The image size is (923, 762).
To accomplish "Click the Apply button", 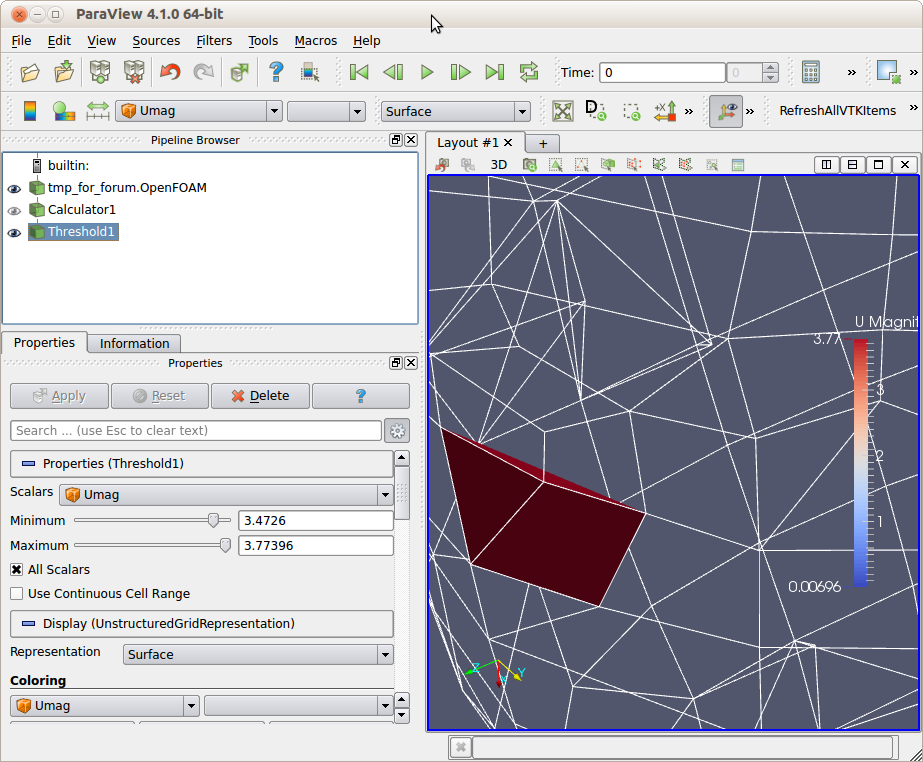I will click(59, 396).
